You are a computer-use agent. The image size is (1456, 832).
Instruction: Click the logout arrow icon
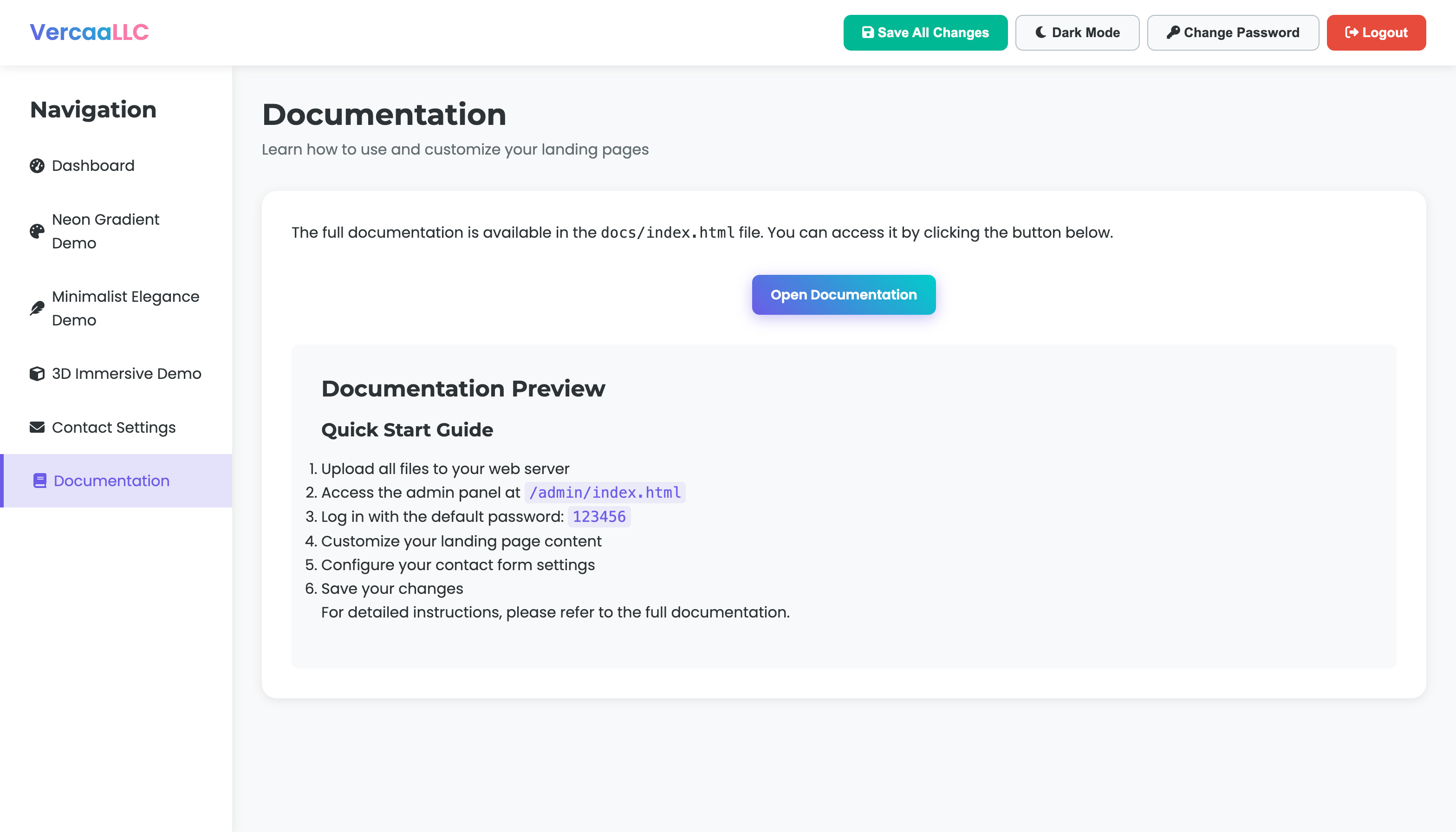coord(1352,32)
